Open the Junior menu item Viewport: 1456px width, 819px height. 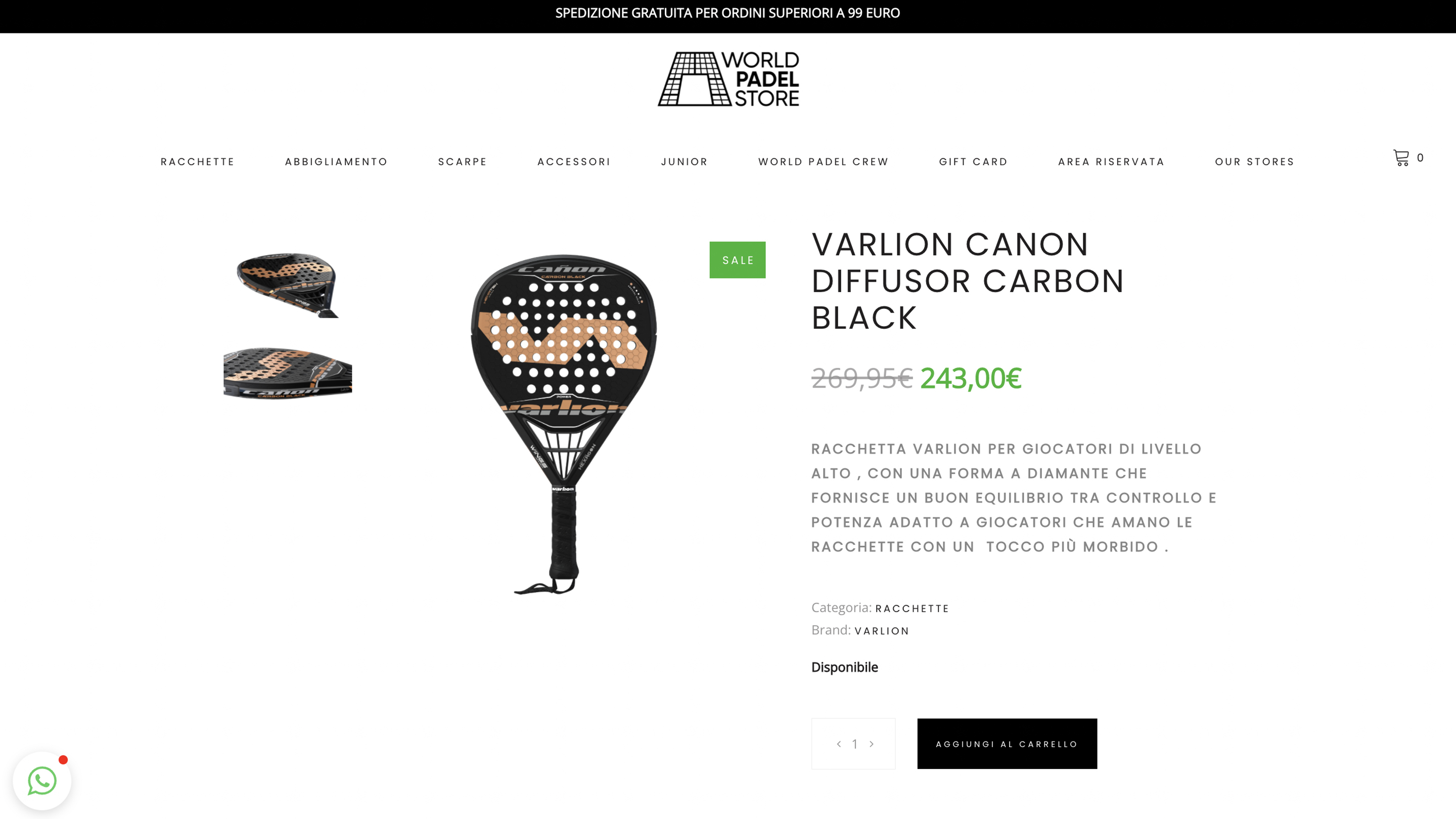684,162
